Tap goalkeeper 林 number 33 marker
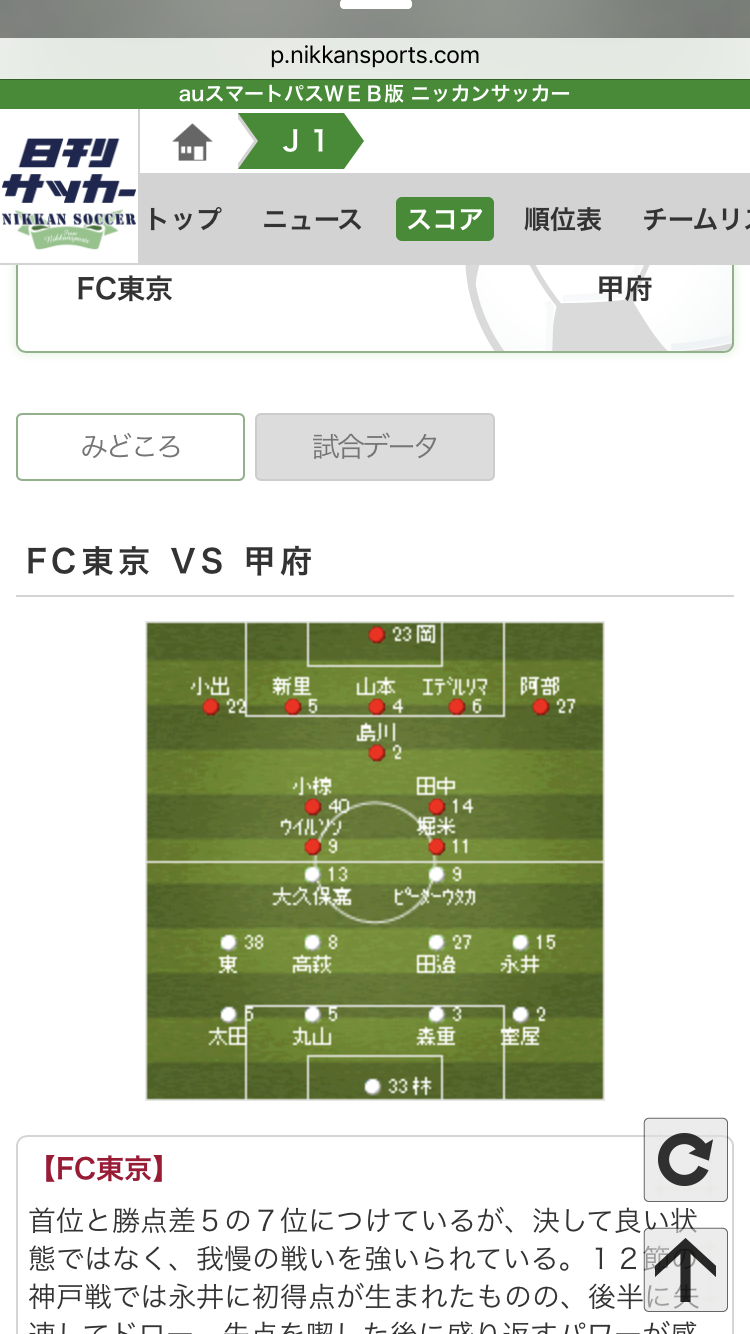The image size is (750, 1334). click(x=373, y=1086)
